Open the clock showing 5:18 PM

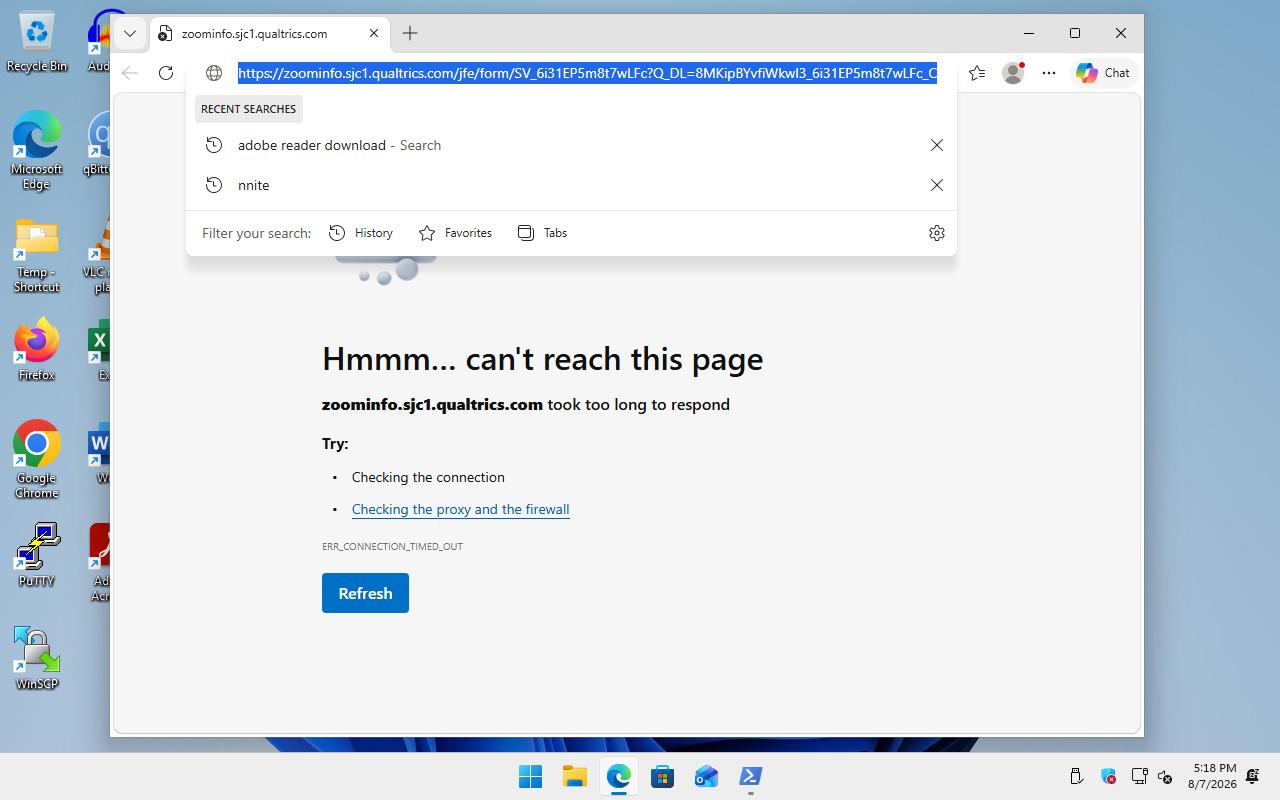(1212, 776)
